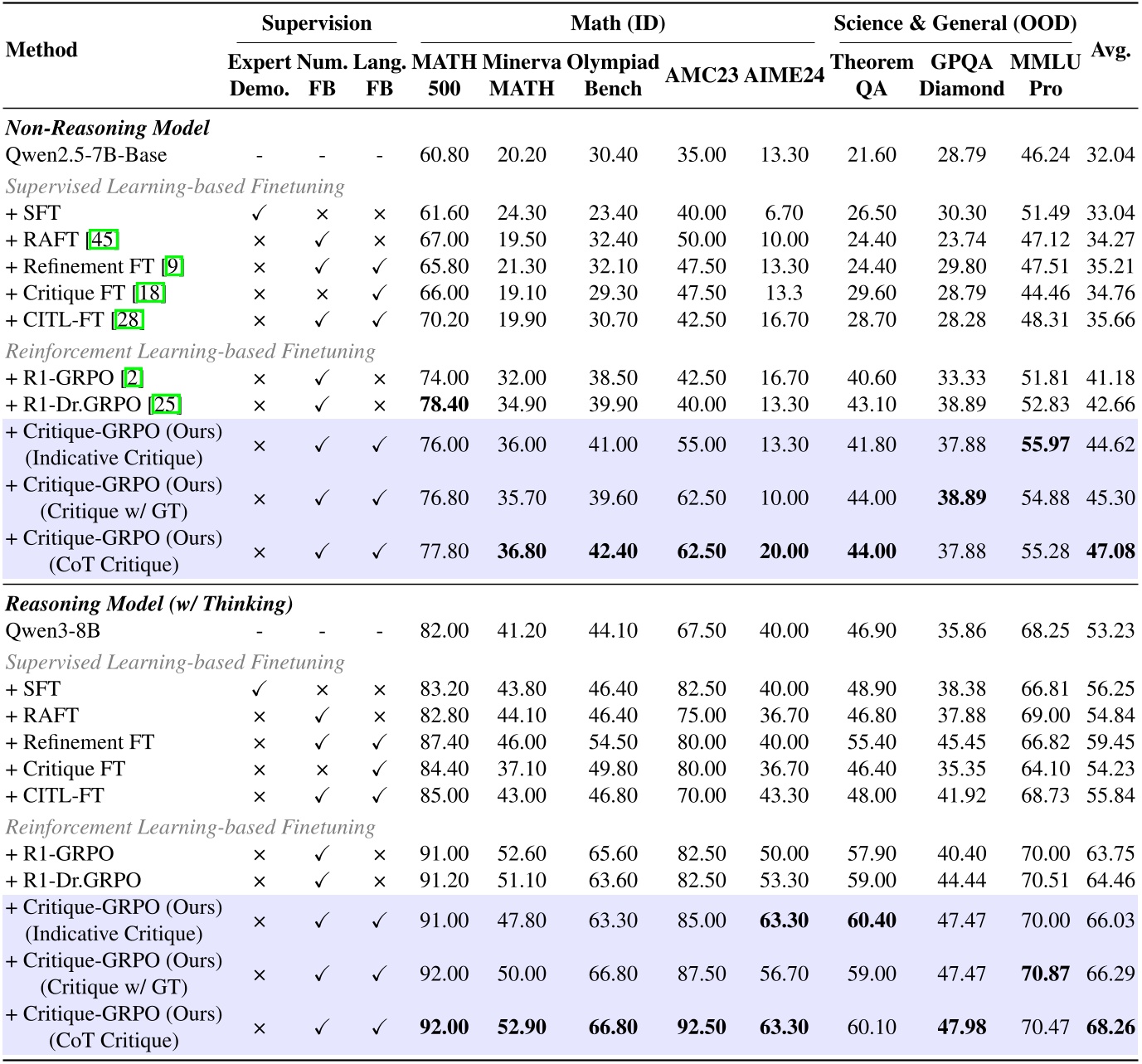Select the Non-Reasoning Model section heading
Viewport: 1142px width, 1064px height.
pyautogui.click(x=107, y=129)
